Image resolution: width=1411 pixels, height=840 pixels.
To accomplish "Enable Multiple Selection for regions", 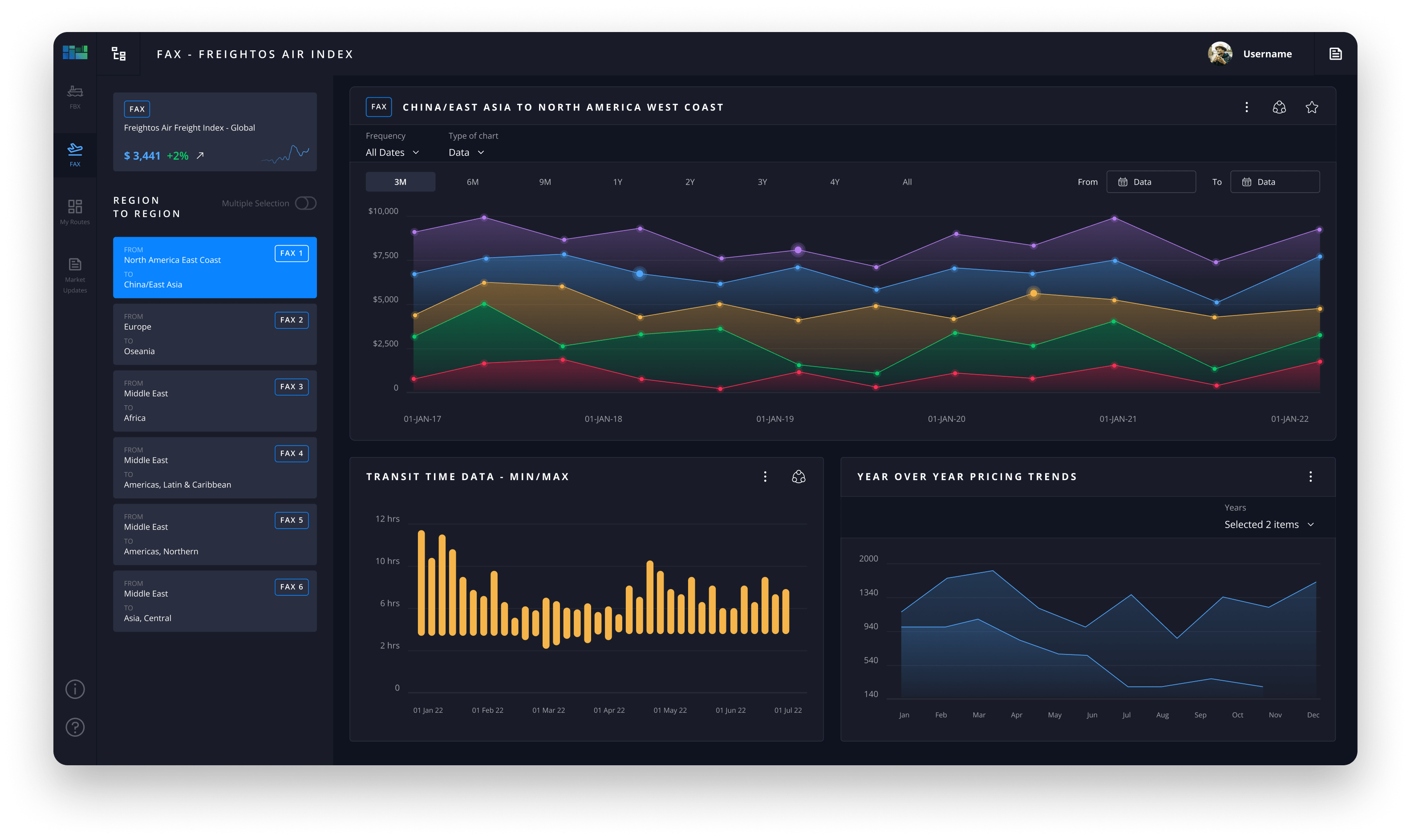I will 305,202.
